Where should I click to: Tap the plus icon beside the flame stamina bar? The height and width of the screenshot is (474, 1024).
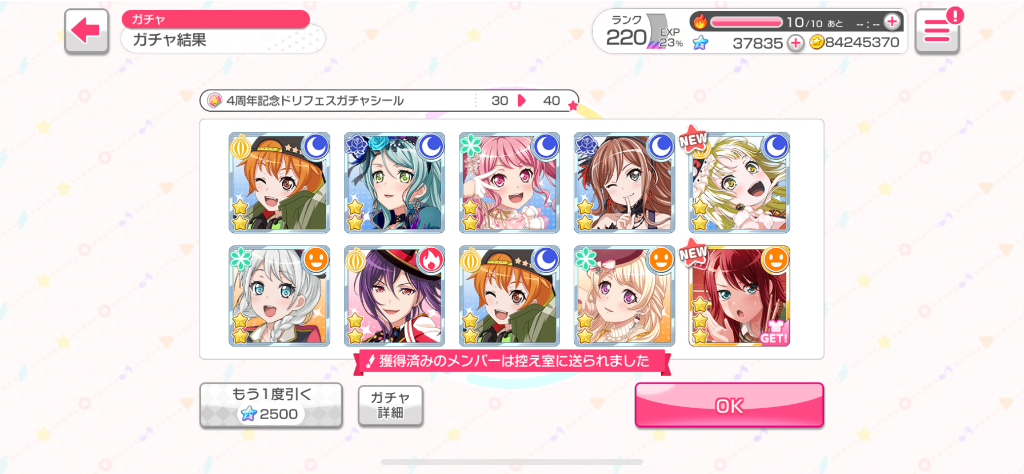coord(891,22)
